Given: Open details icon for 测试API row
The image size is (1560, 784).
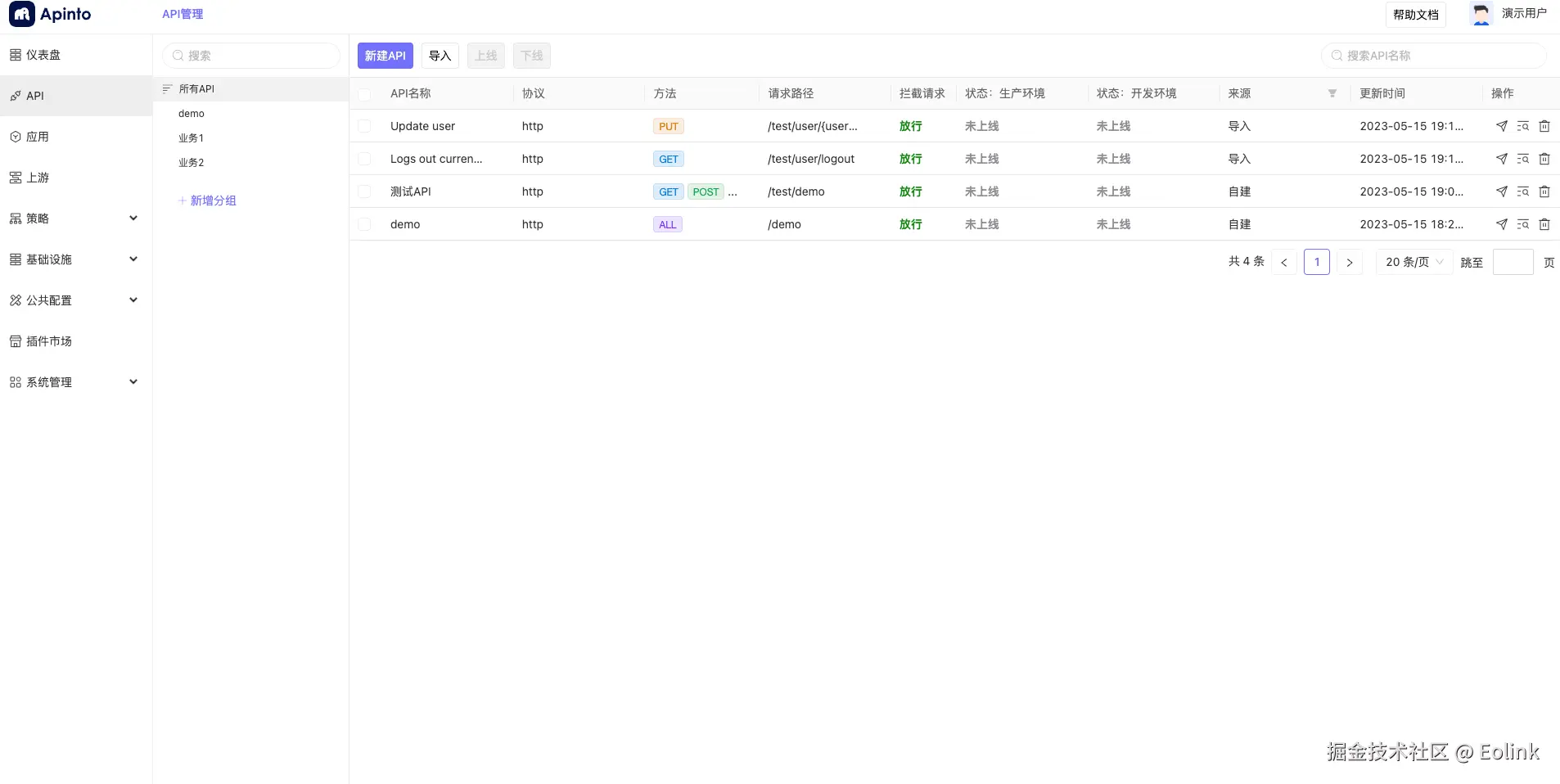Looking at the screenshot, I should click(x=1522, y=191).
